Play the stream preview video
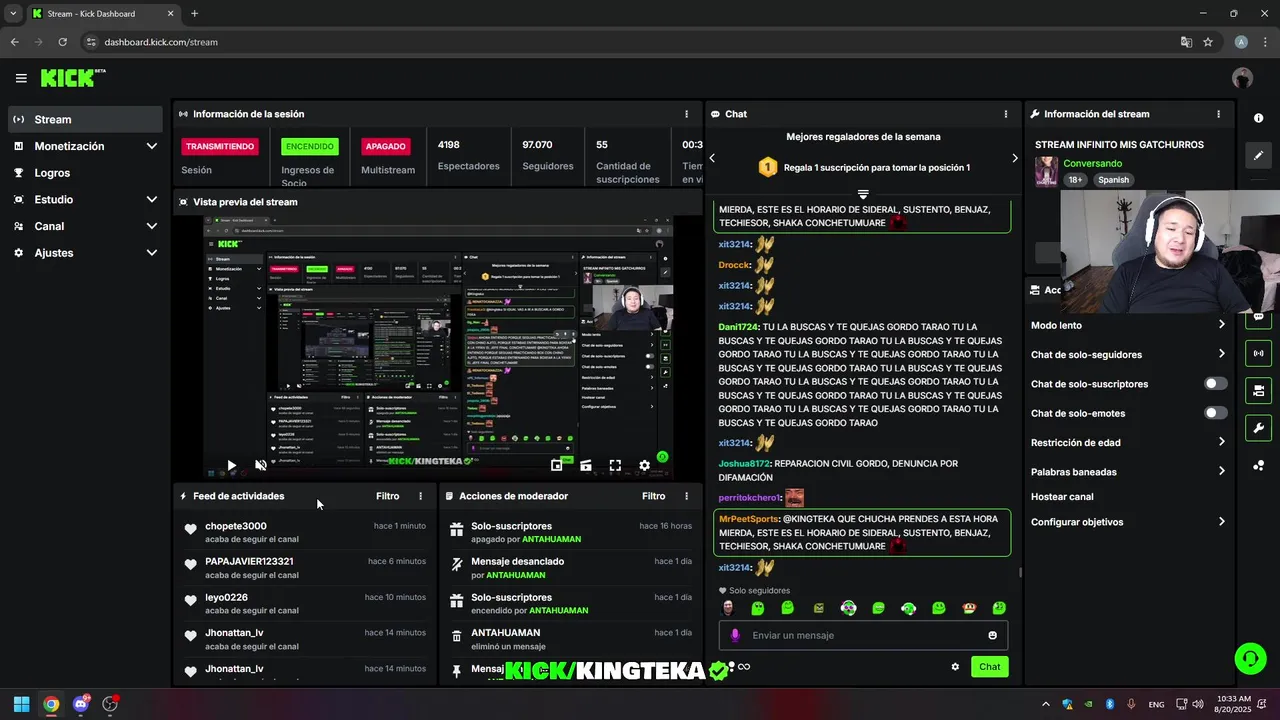The width and height of the screenshot is (1280, 720). point(231,465)
